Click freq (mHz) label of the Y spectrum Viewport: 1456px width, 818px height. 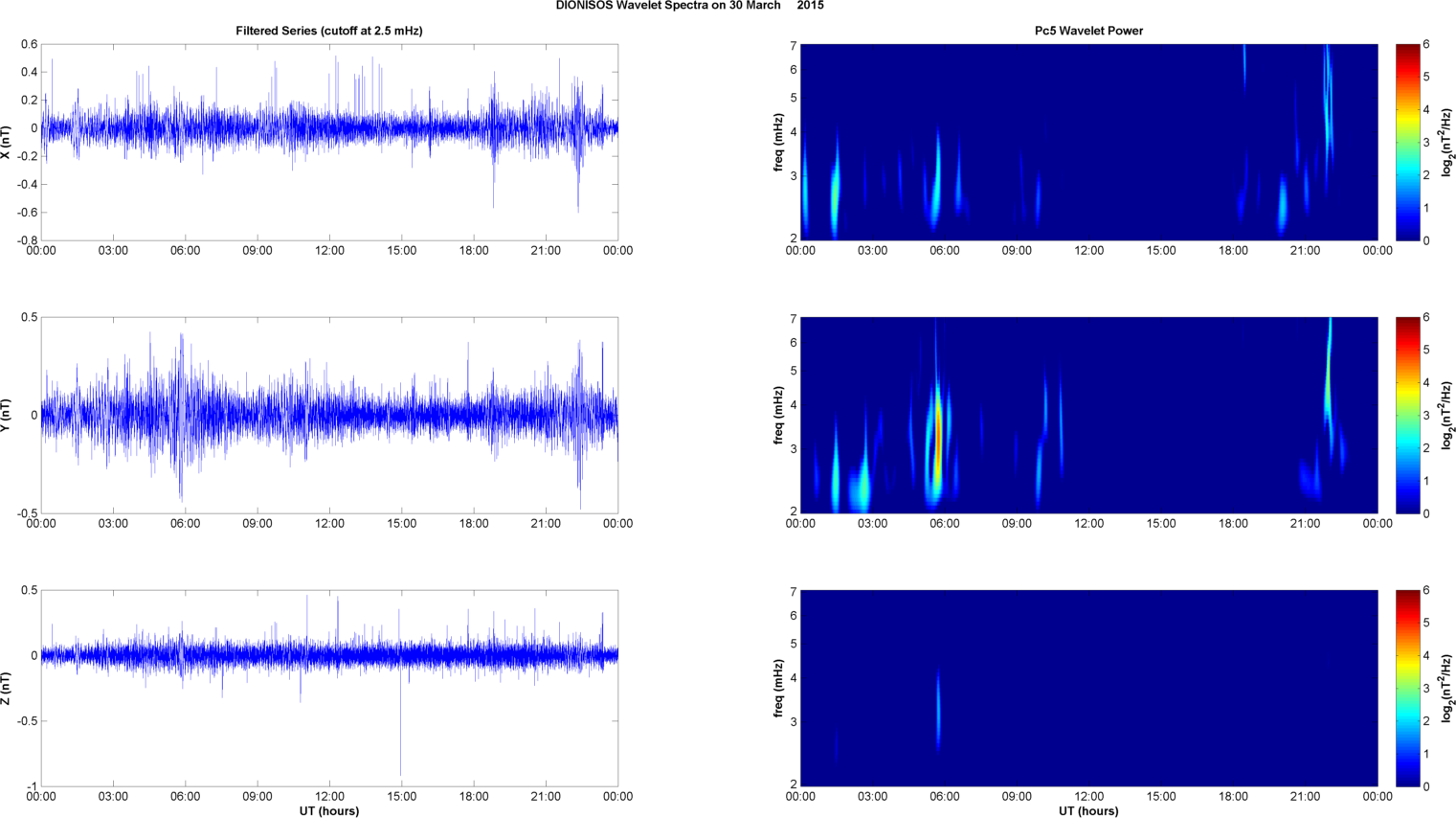pyautogui.click(x=779, y=415)
